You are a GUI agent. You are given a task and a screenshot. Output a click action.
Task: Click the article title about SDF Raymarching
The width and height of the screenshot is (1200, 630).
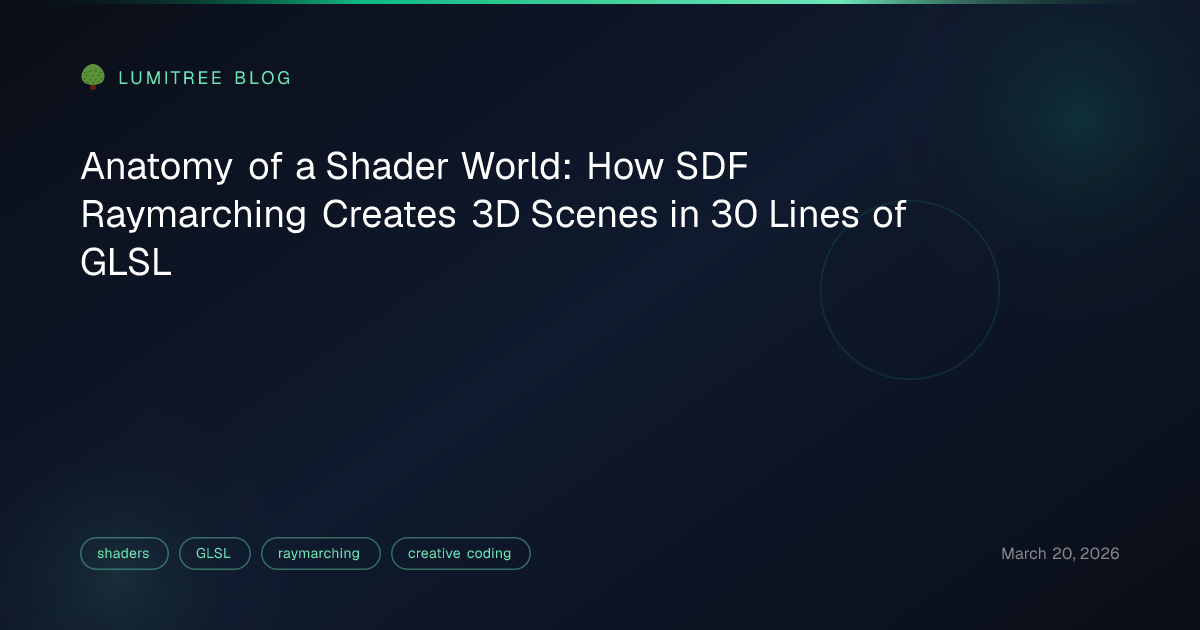point(493,215)
